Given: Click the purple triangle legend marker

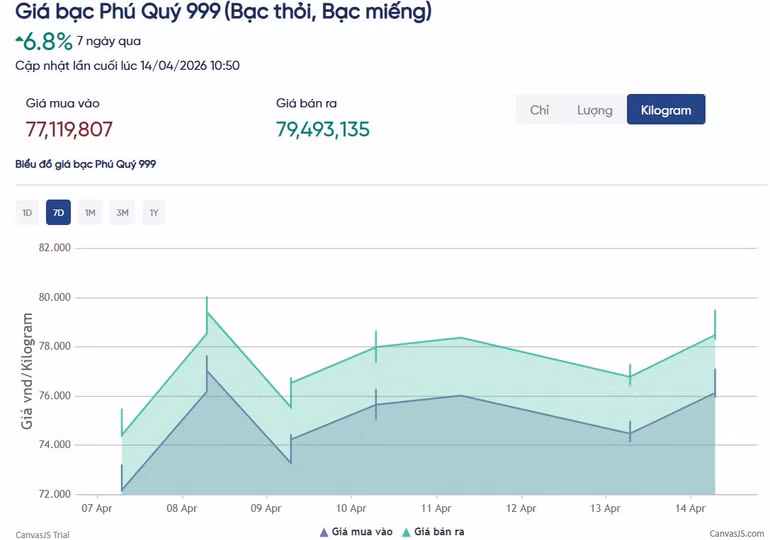Looking at the screenshot, I should pyautogui.click(x=324, y=533).
